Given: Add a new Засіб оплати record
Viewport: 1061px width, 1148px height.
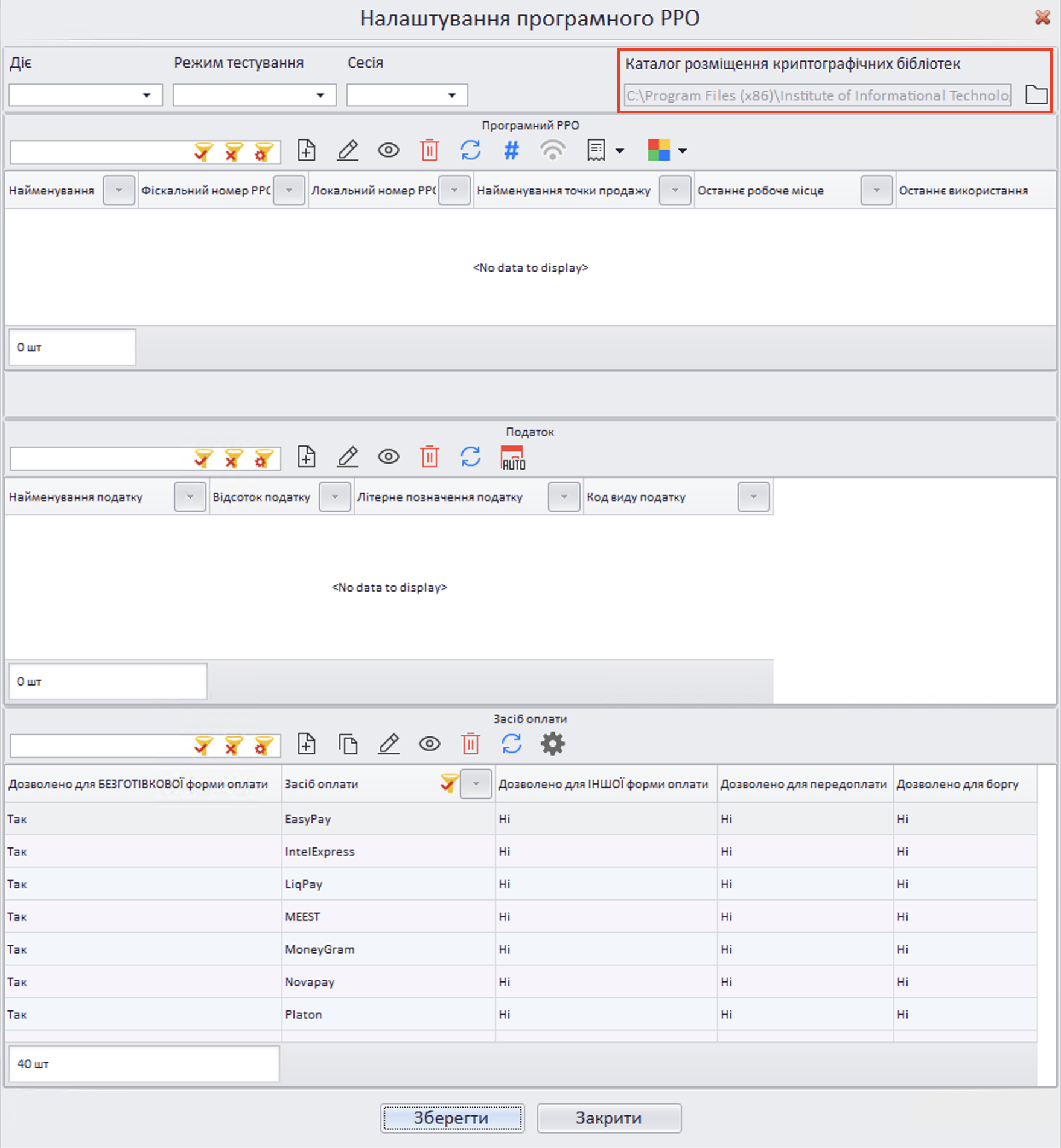Looking at the screenshot, I should 307,744.
